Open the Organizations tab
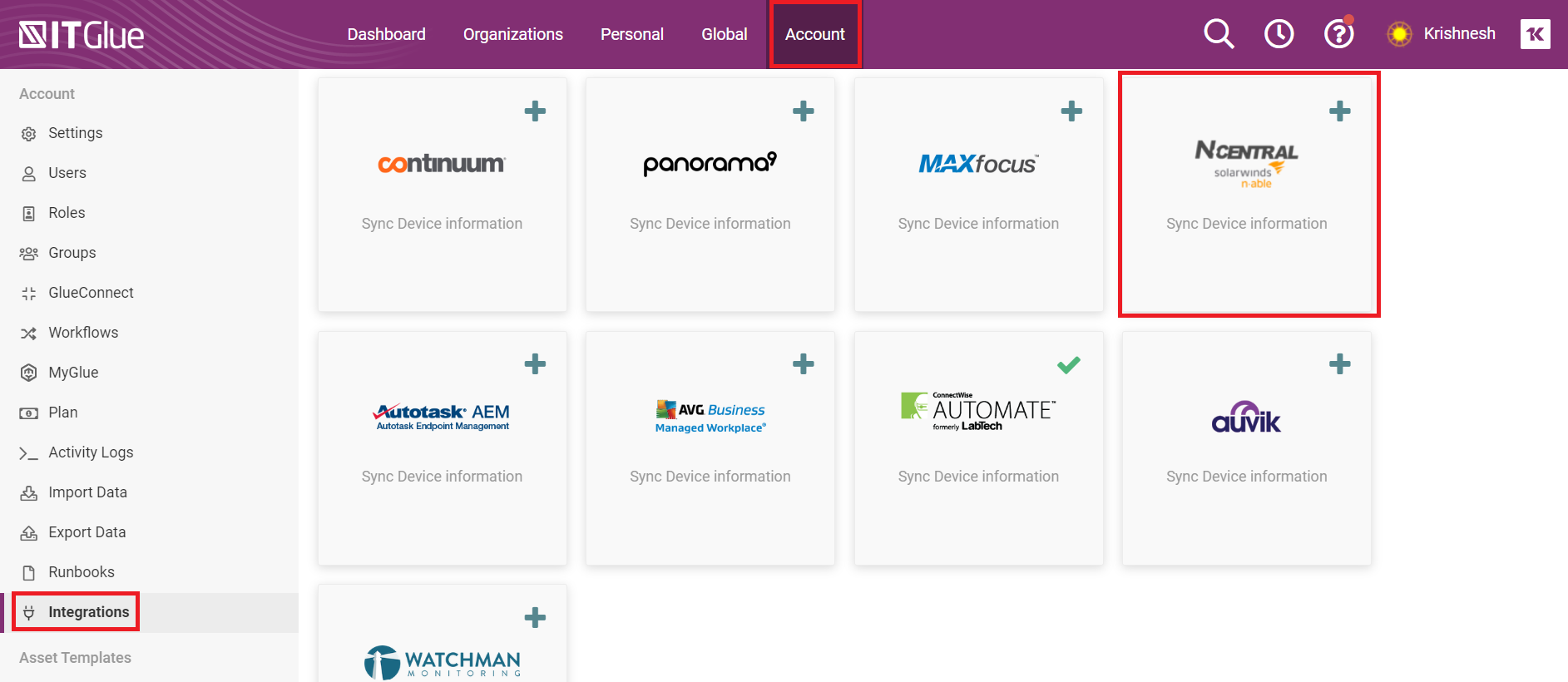The image size is (1568, 682). pyautogui.click(x=512, y=34)
